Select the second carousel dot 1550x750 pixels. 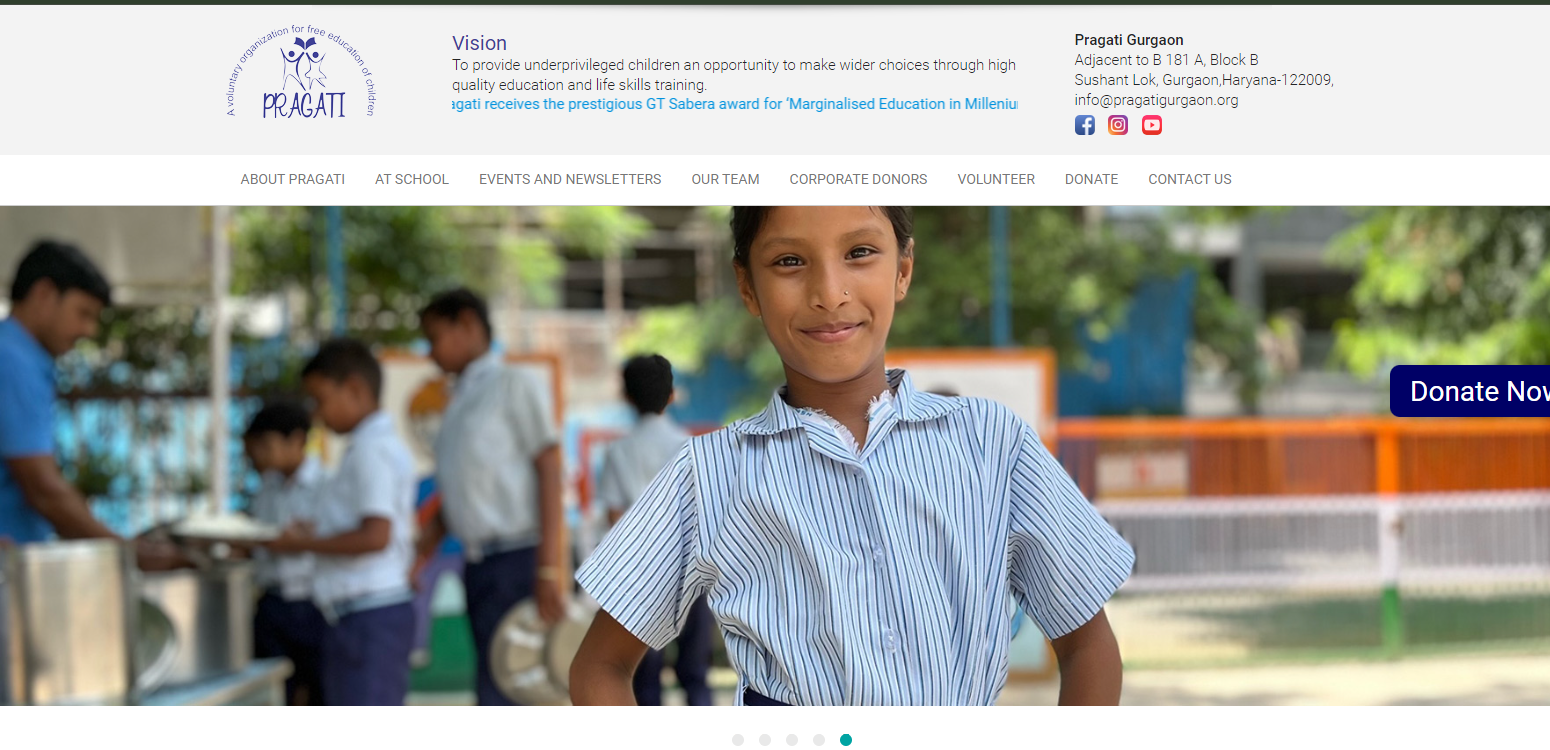coord(765,740)
